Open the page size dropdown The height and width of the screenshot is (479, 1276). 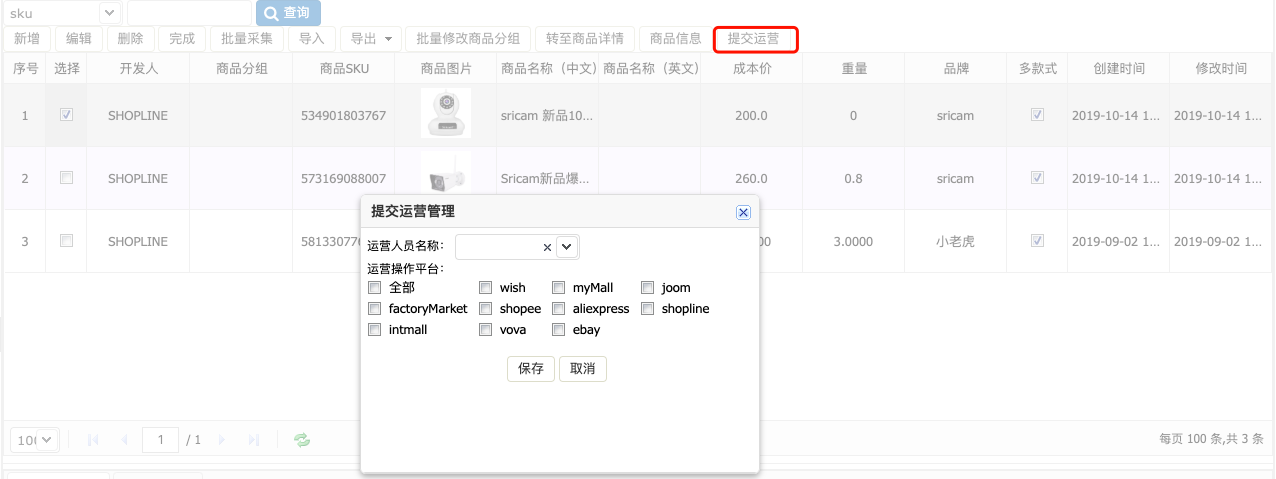click(x=48, y=440)
